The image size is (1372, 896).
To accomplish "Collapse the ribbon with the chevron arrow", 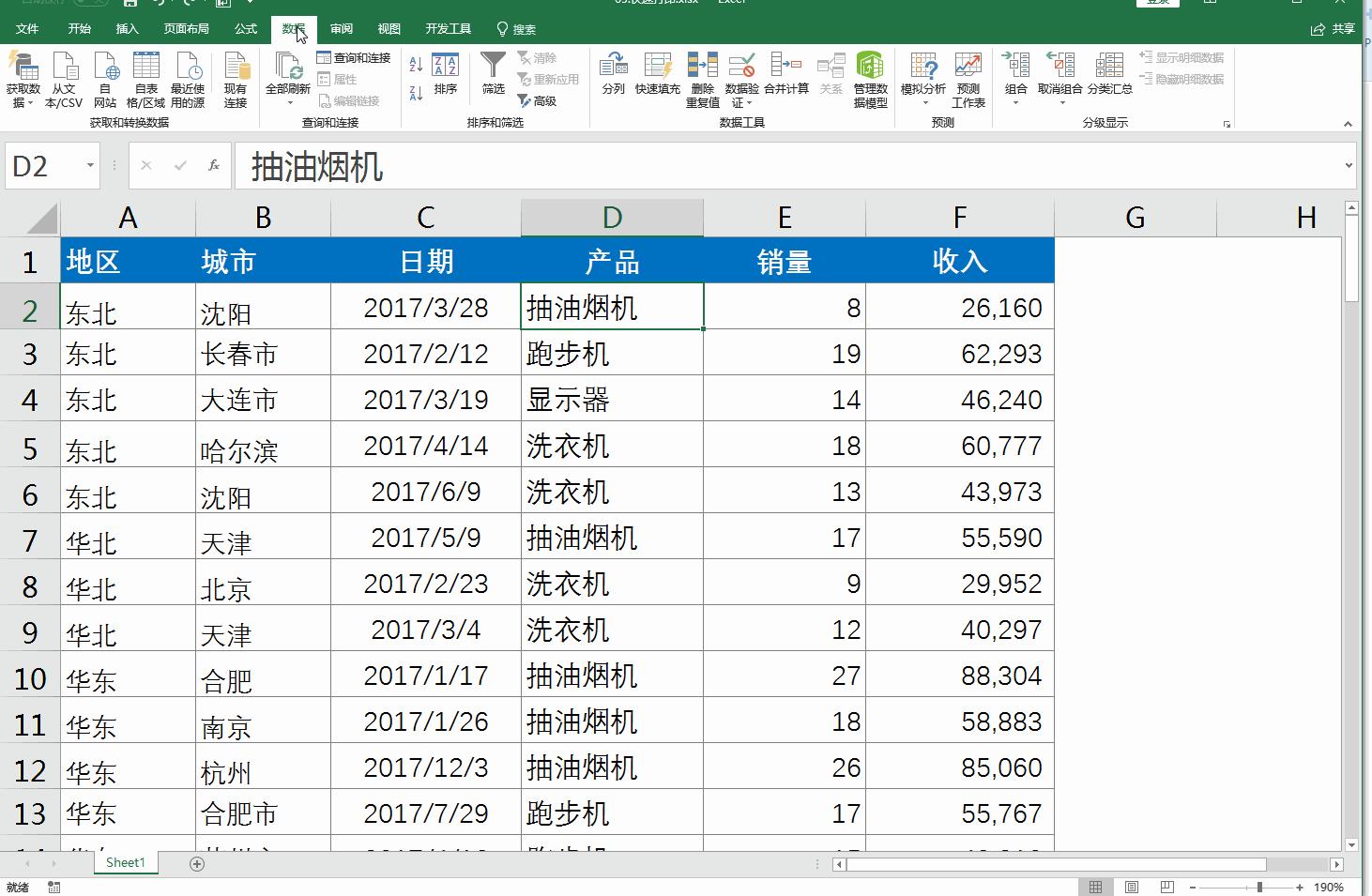I will pos(1348,122).
